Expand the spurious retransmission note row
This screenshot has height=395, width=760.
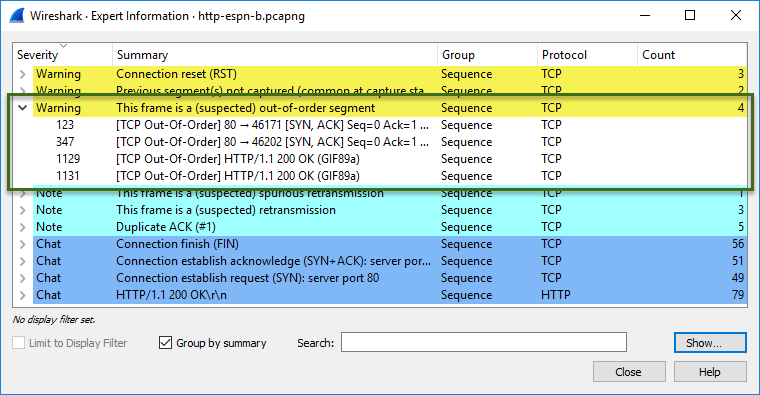(22, 194)
